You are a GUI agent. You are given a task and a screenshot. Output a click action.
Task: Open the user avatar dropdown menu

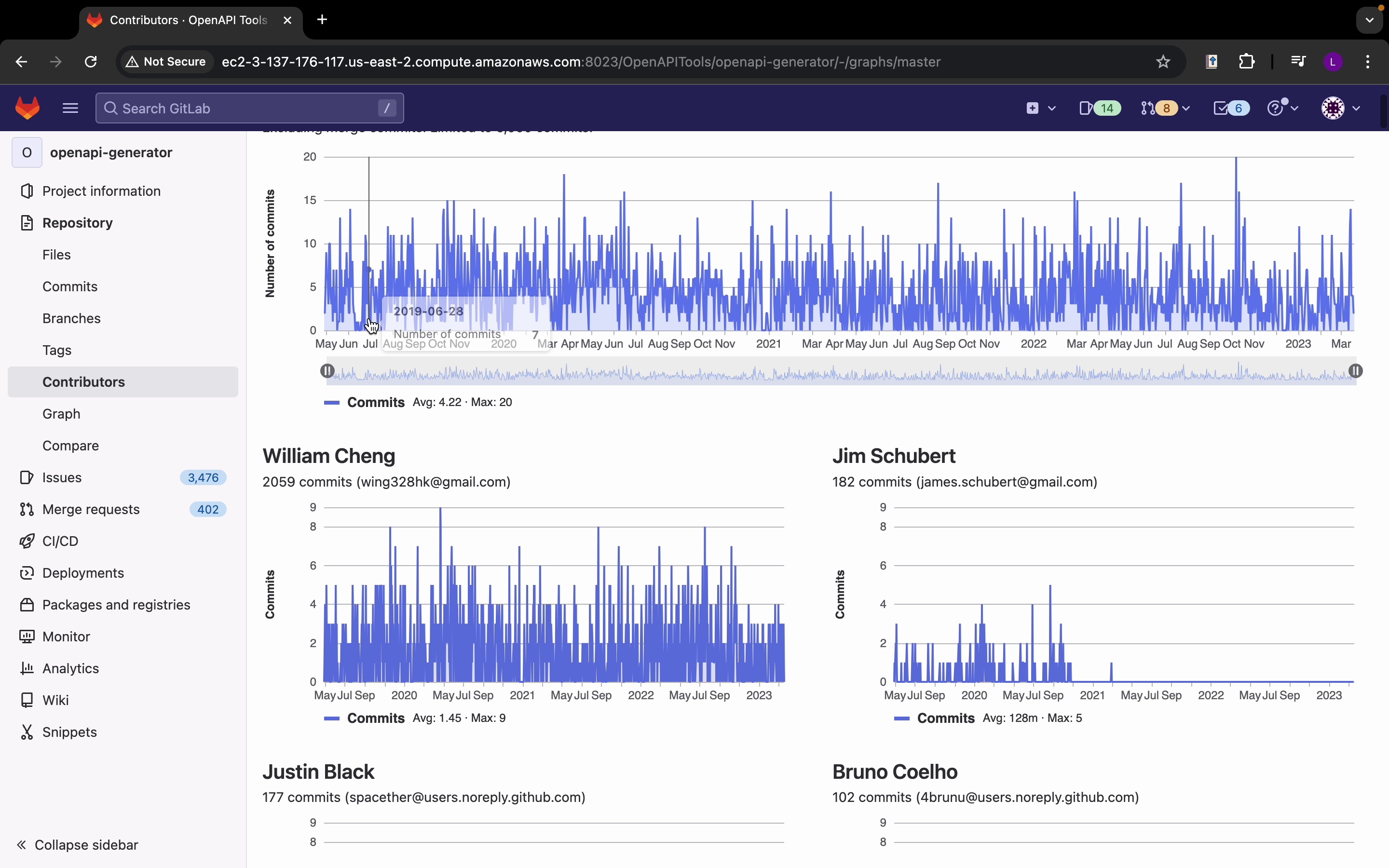(1340, 108)
